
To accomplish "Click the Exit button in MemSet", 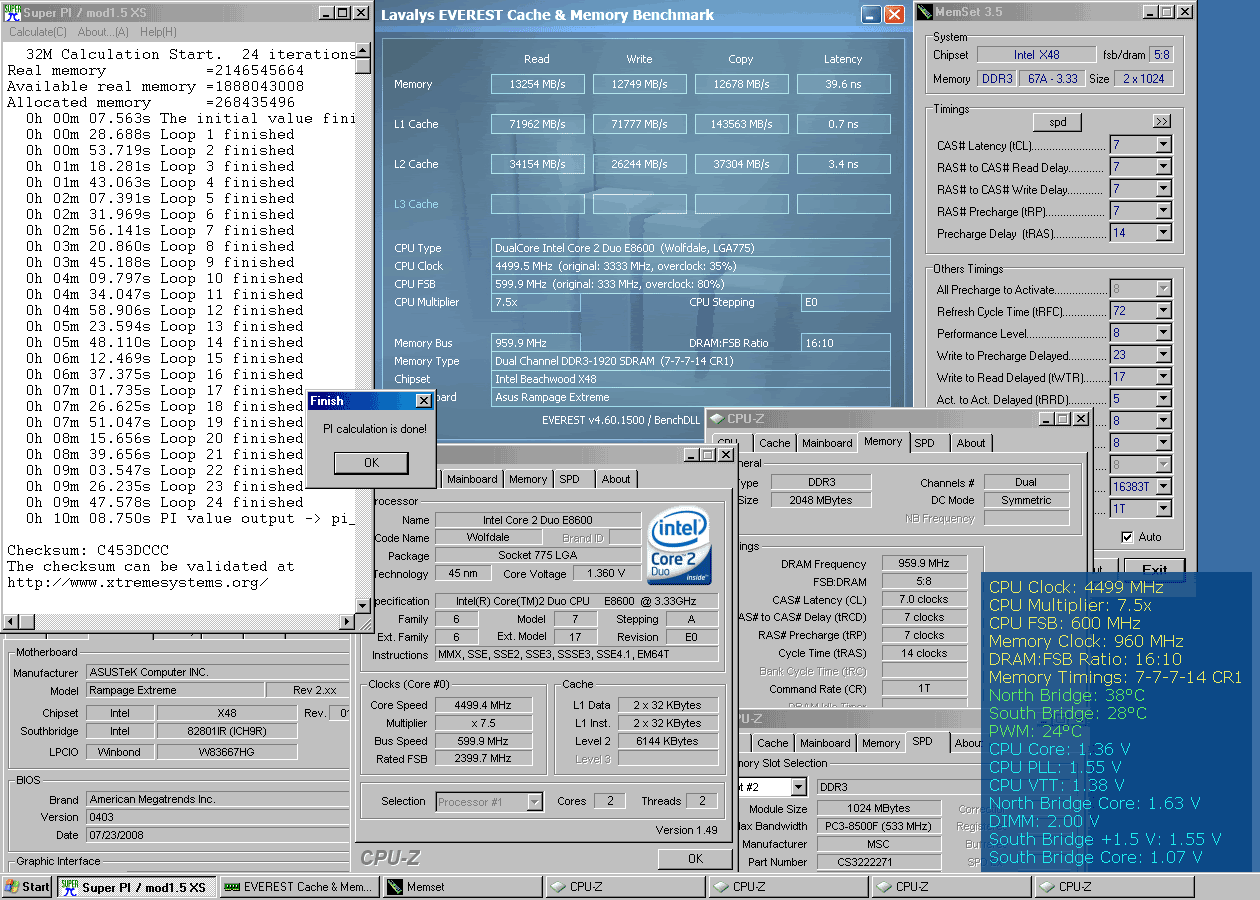I will [1154, 569].
